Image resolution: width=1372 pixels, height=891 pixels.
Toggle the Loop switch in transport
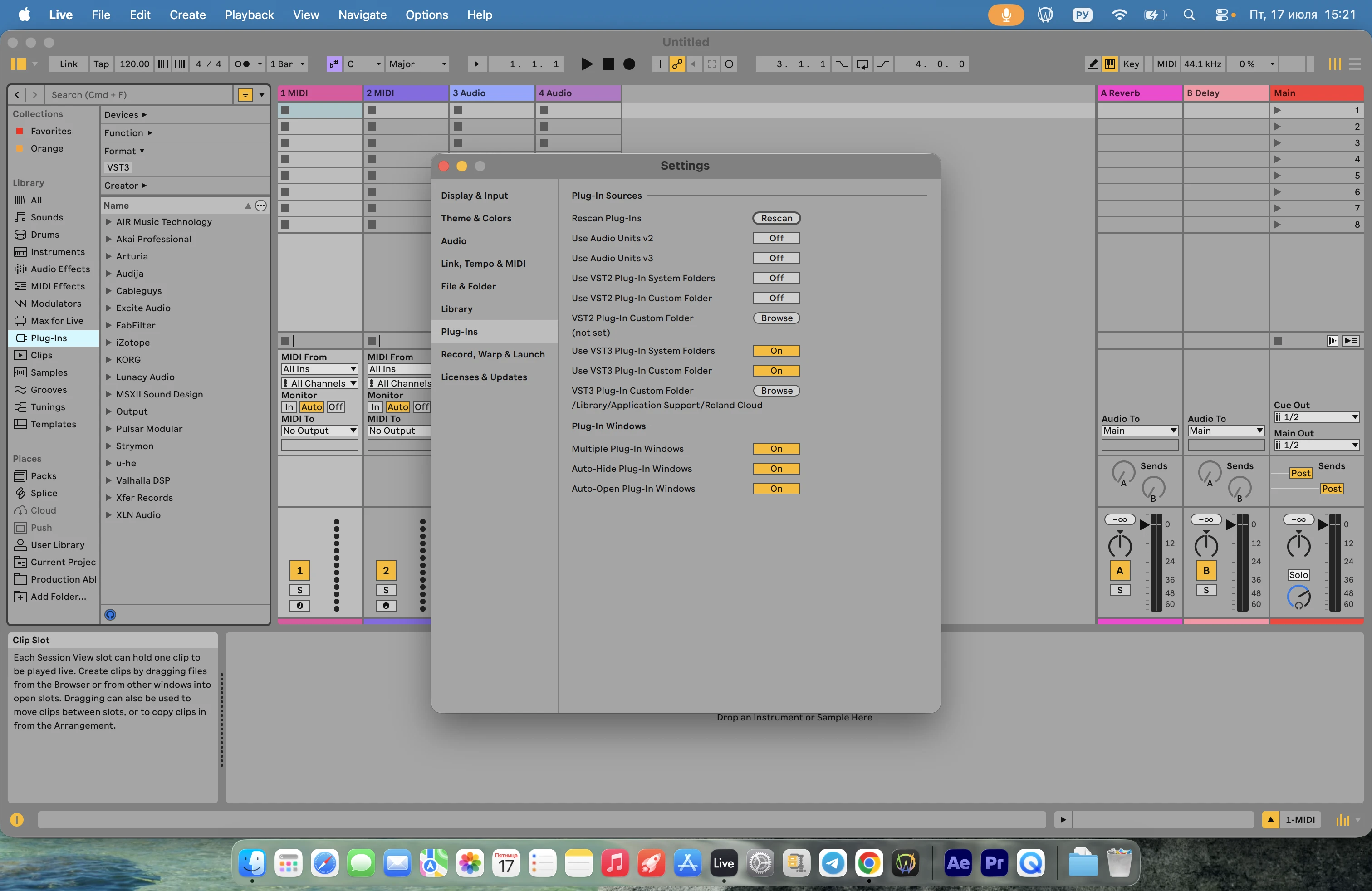(x=862, y=64)
